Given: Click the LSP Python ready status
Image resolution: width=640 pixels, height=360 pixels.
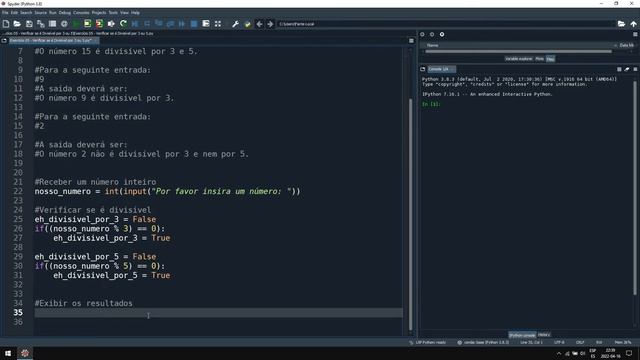Looking at the screenshot, I should (x=428, y=342).
